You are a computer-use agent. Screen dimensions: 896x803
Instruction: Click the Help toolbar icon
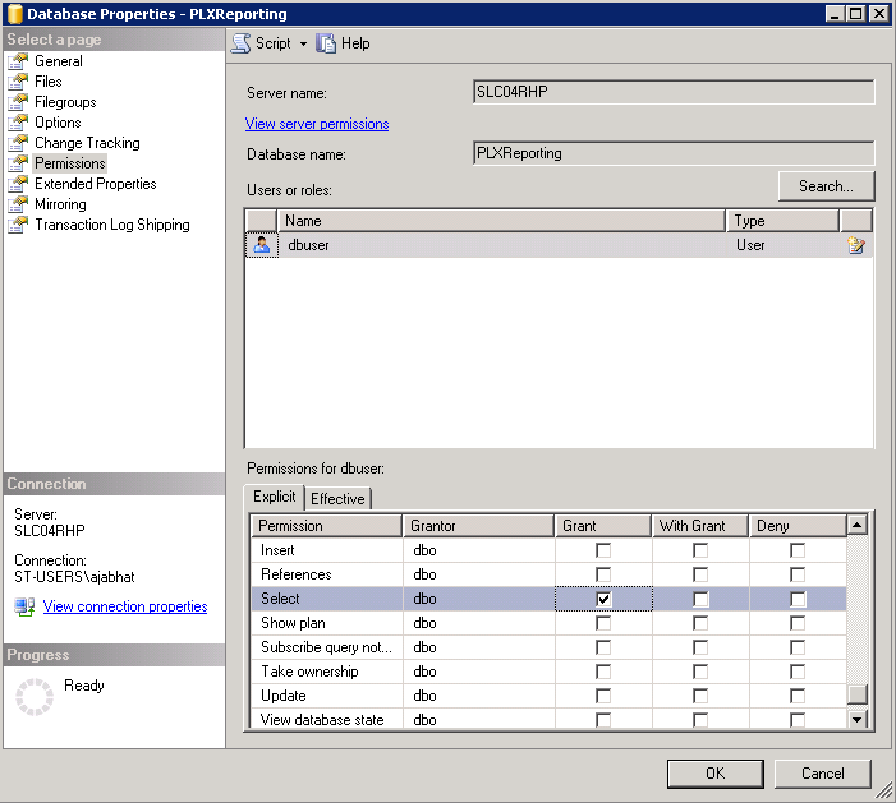(x=326, y=43)
